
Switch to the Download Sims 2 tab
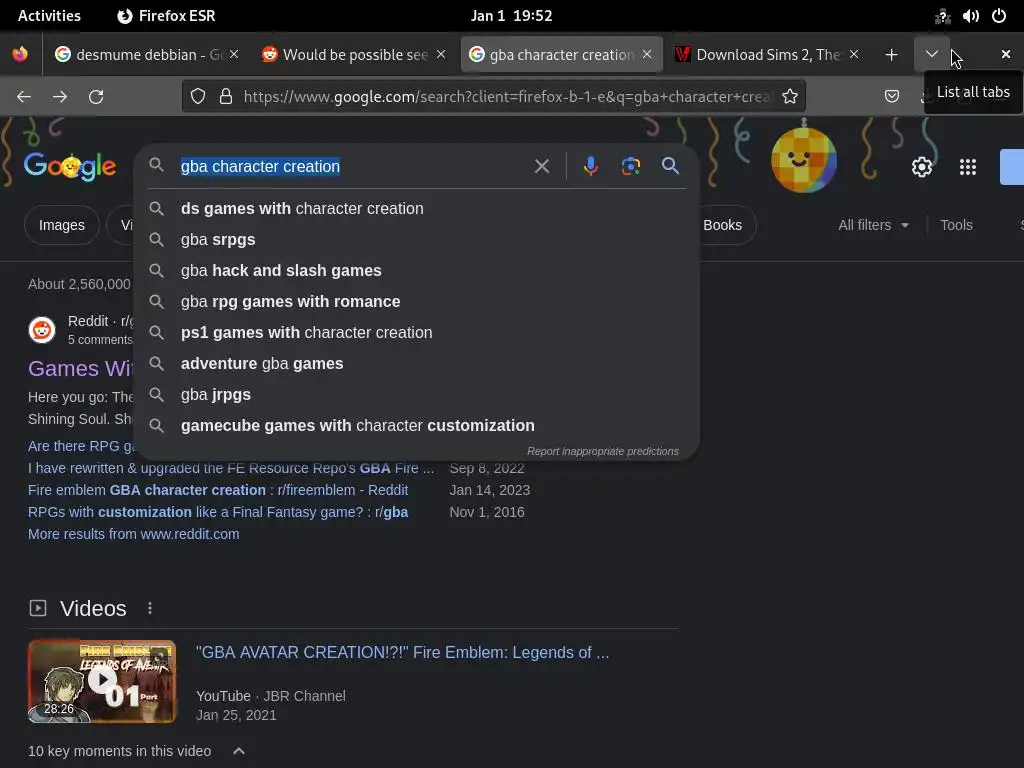pos(768,54)
